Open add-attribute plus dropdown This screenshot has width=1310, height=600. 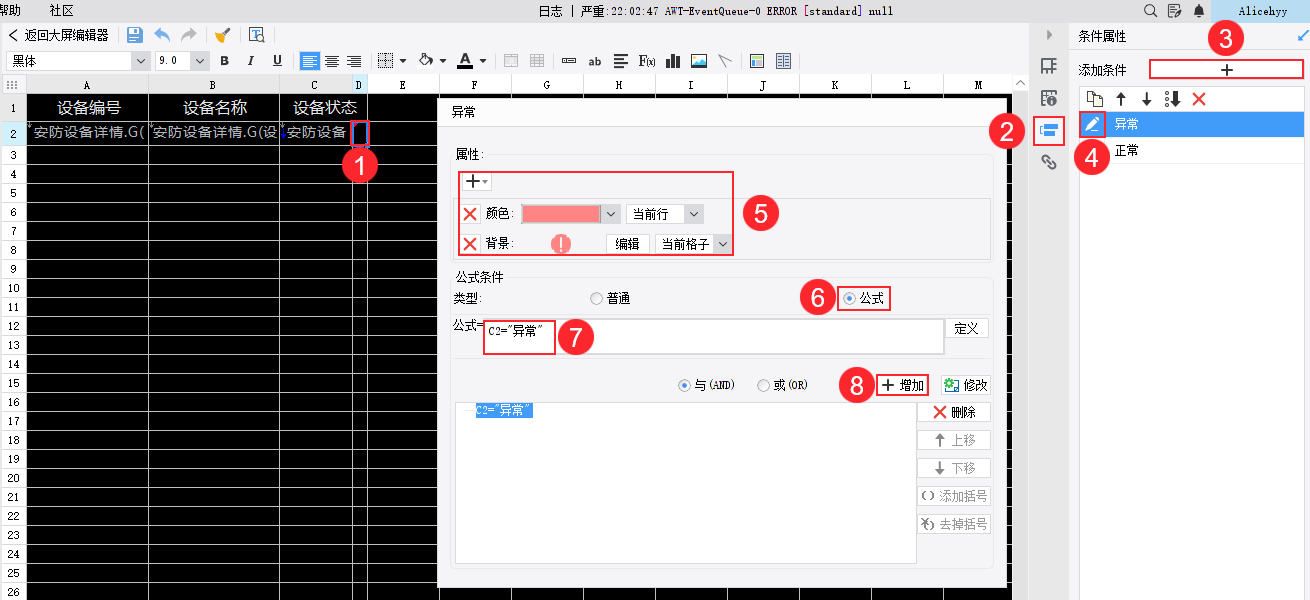475,182
